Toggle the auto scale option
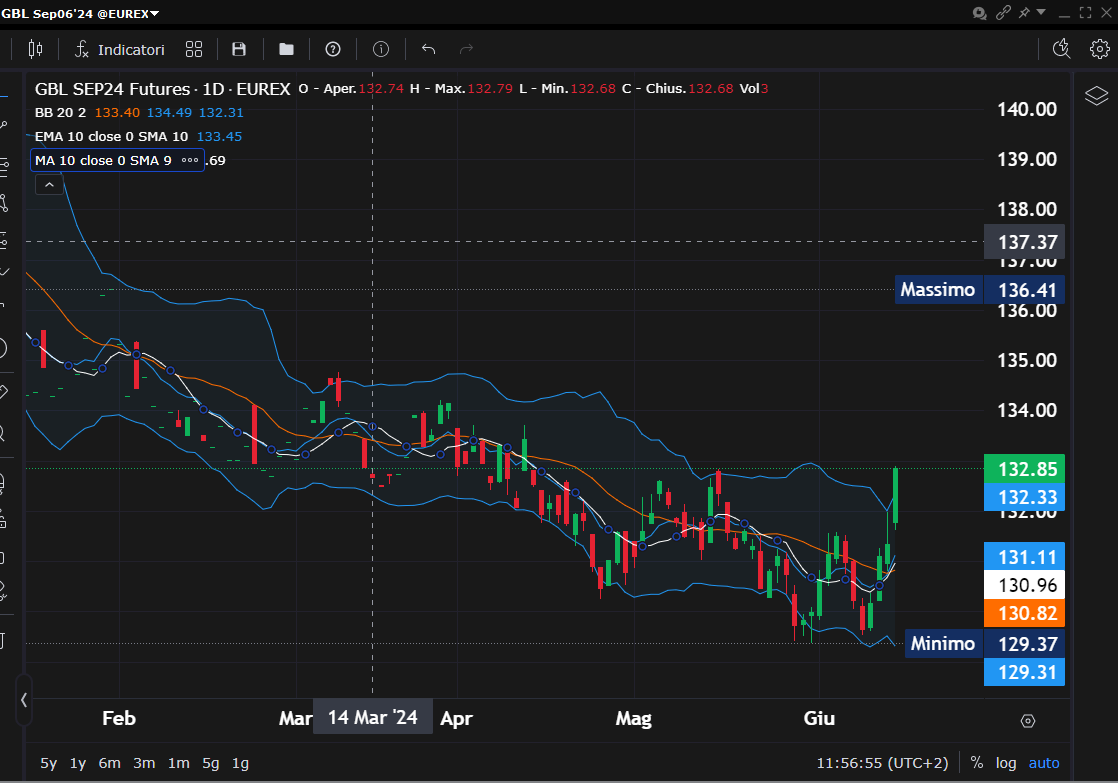Image resolution: width=1118 pixels, height=783 pixels. [x=1044, y=763]
